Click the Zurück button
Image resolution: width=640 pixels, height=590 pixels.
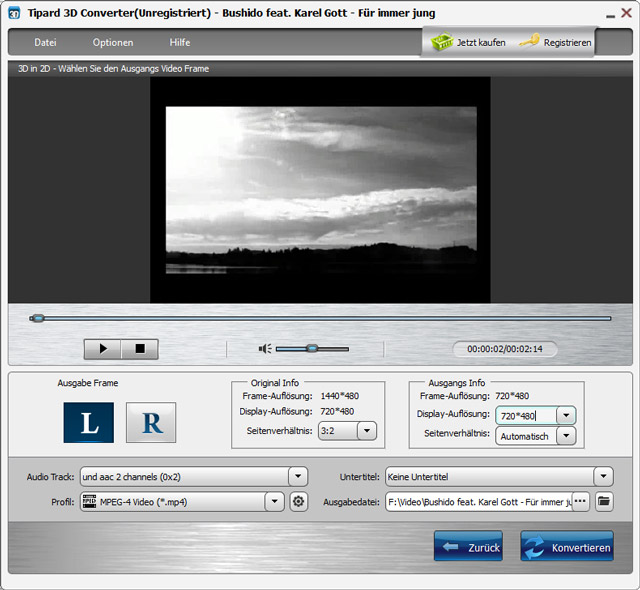468,546
